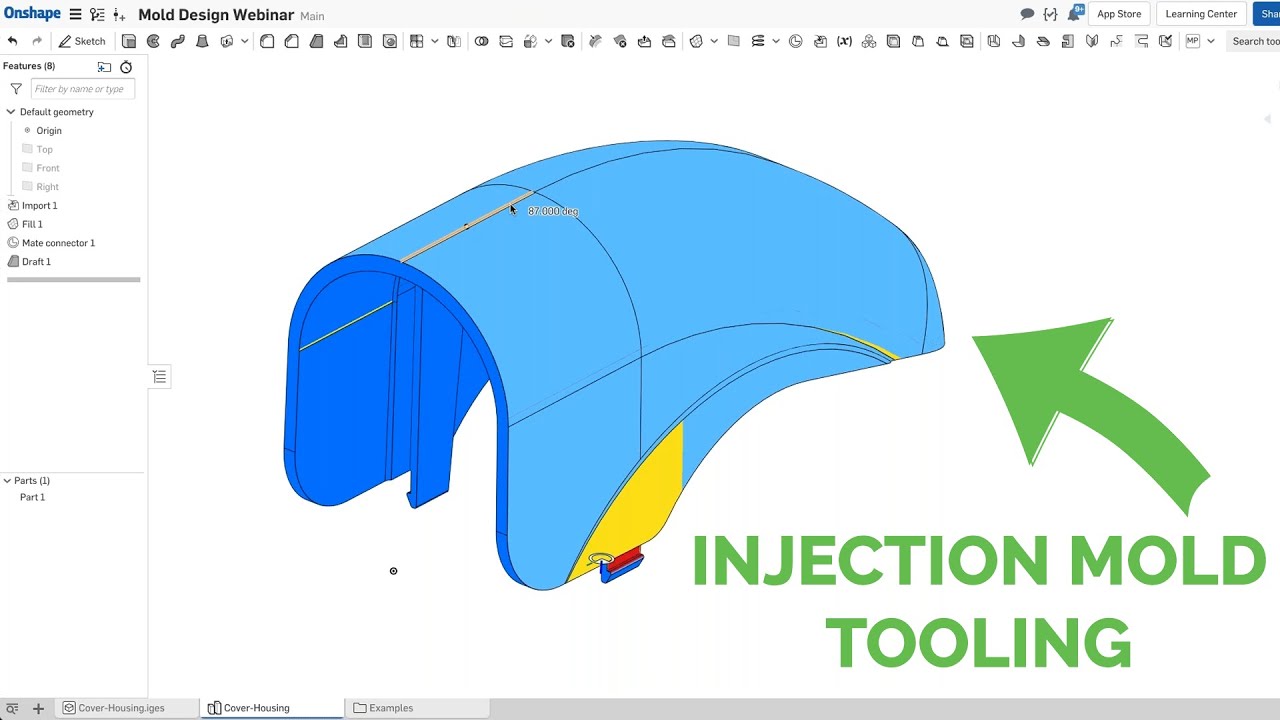The height and width of the screenshot is (720, 1280).
Task: Collapse the Default geometry group
Action: coord(11,112)
